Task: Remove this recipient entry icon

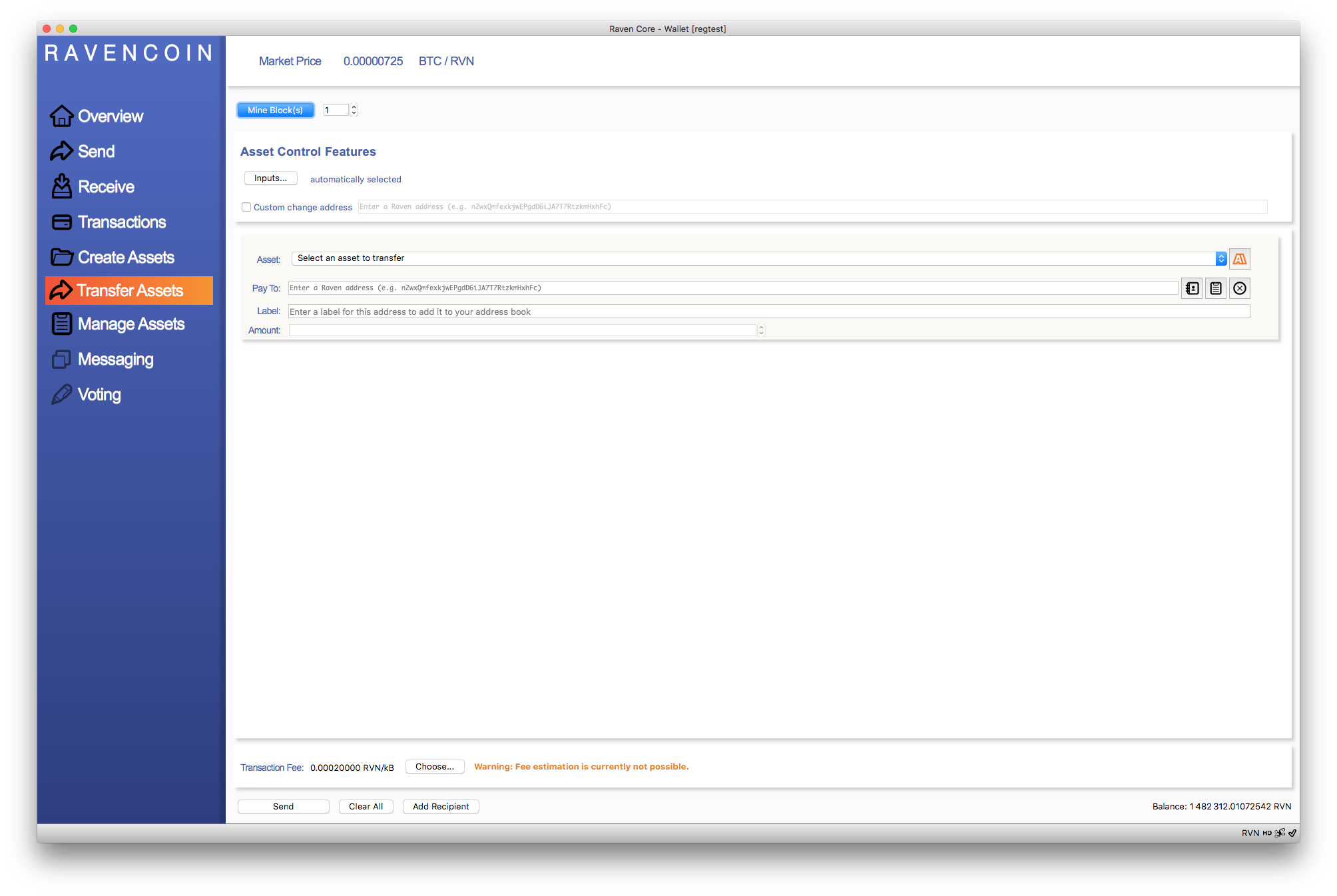Action: pyautogui.click(x=1239, y=288)
